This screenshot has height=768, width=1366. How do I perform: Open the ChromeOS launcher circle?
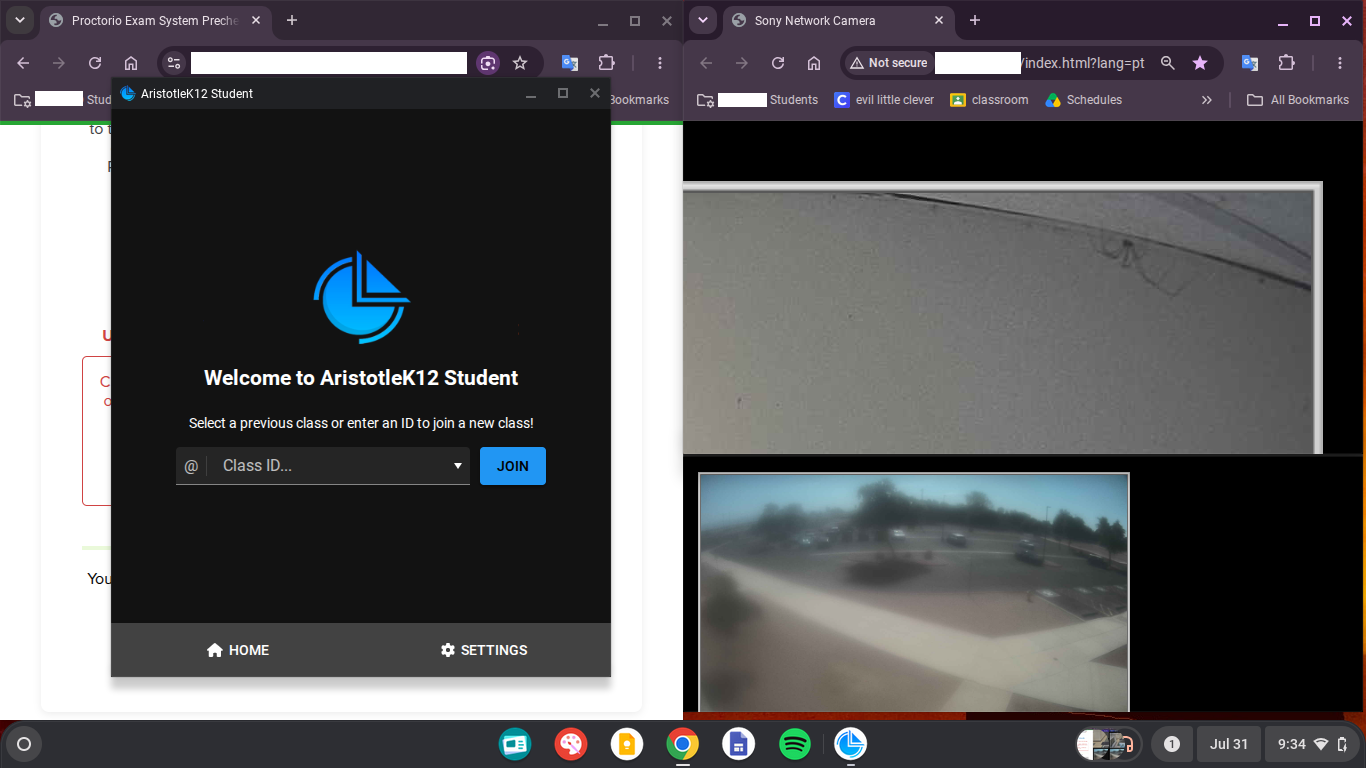click(24, 744)
